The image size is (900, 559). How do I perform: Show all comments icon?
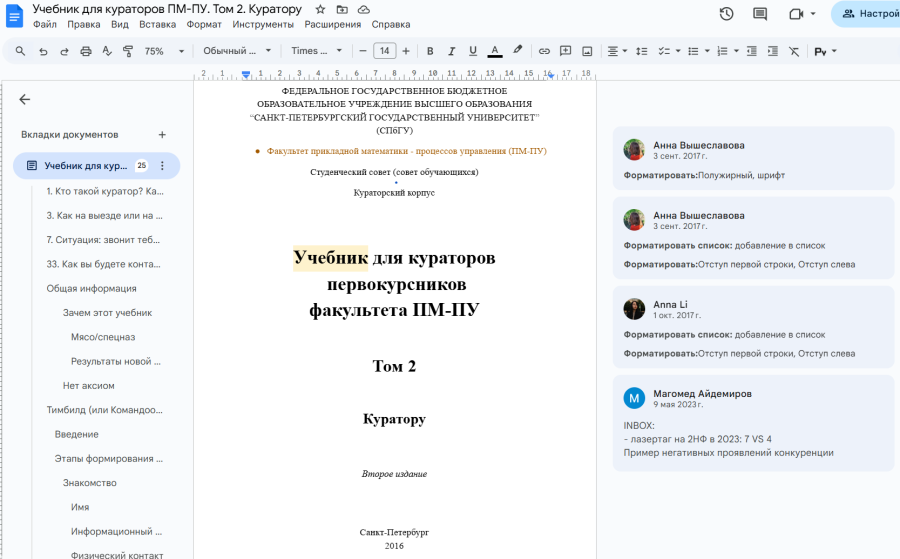click(760, 14)
